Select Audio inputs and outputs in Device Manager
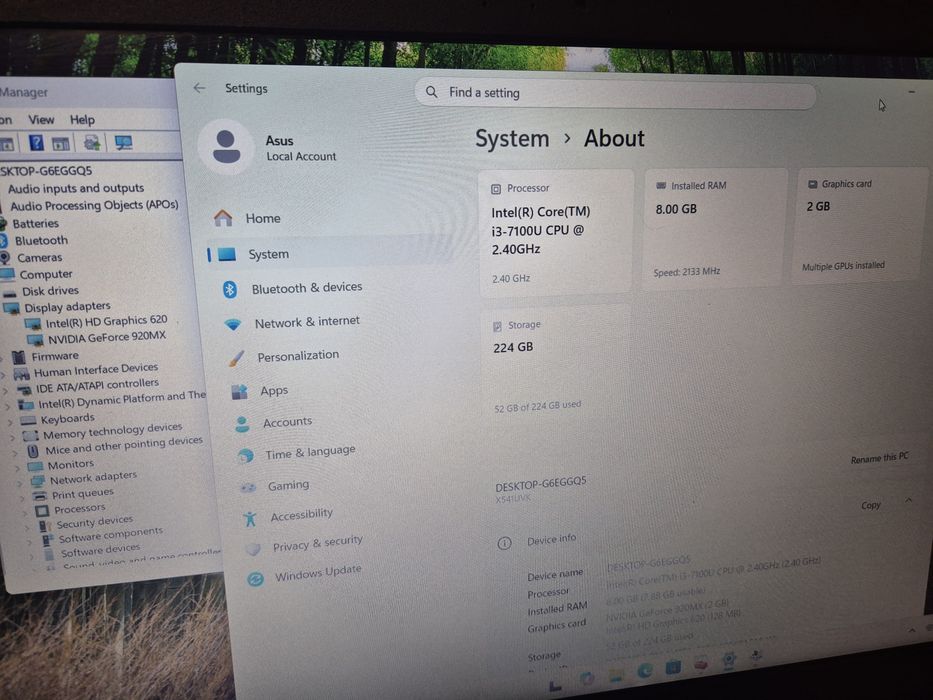The width and height of the screenshot is (933, 700). tap(76, 188)
